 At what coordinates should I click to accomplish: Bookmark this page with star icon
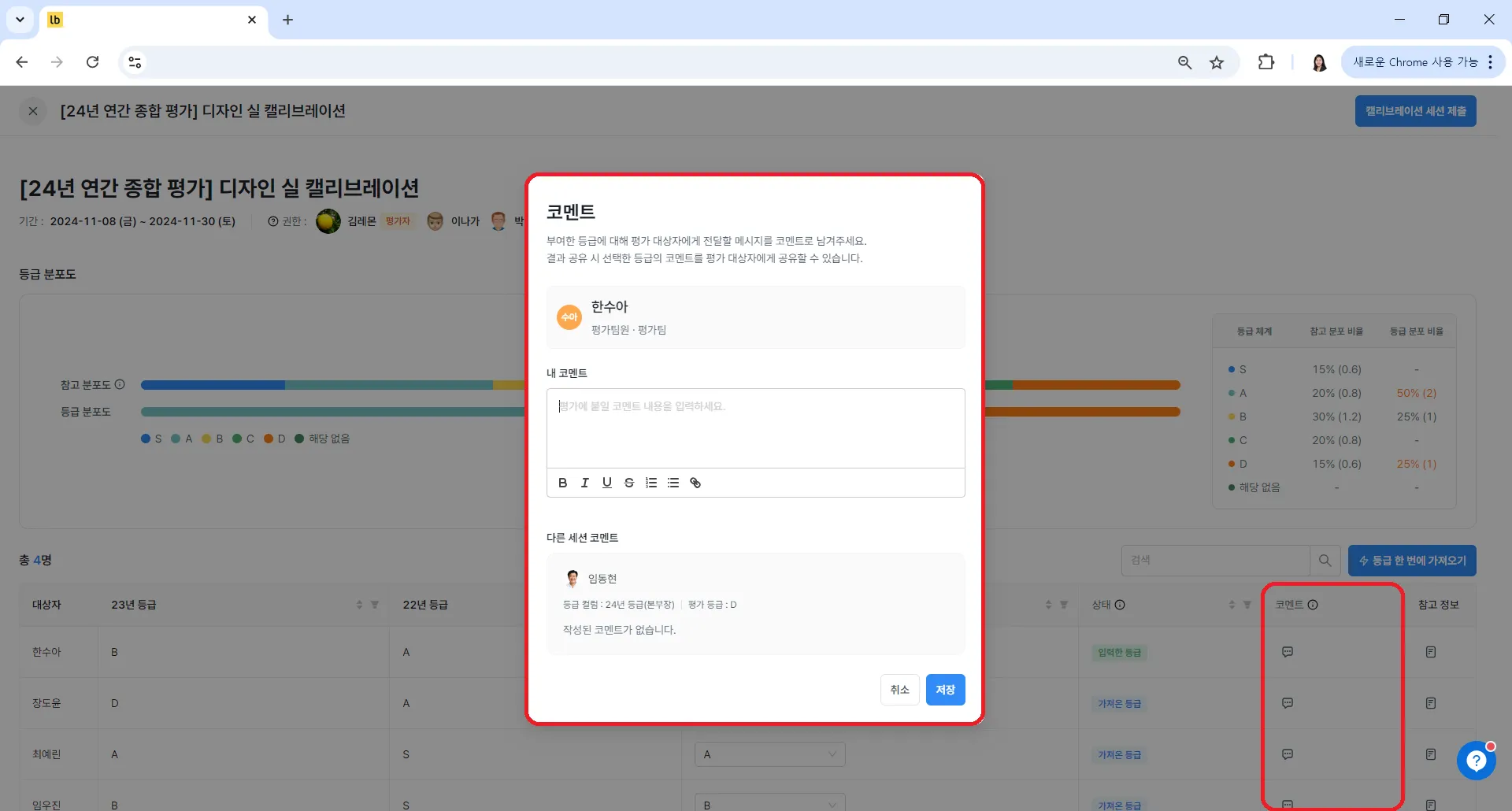pos(1217,62)
